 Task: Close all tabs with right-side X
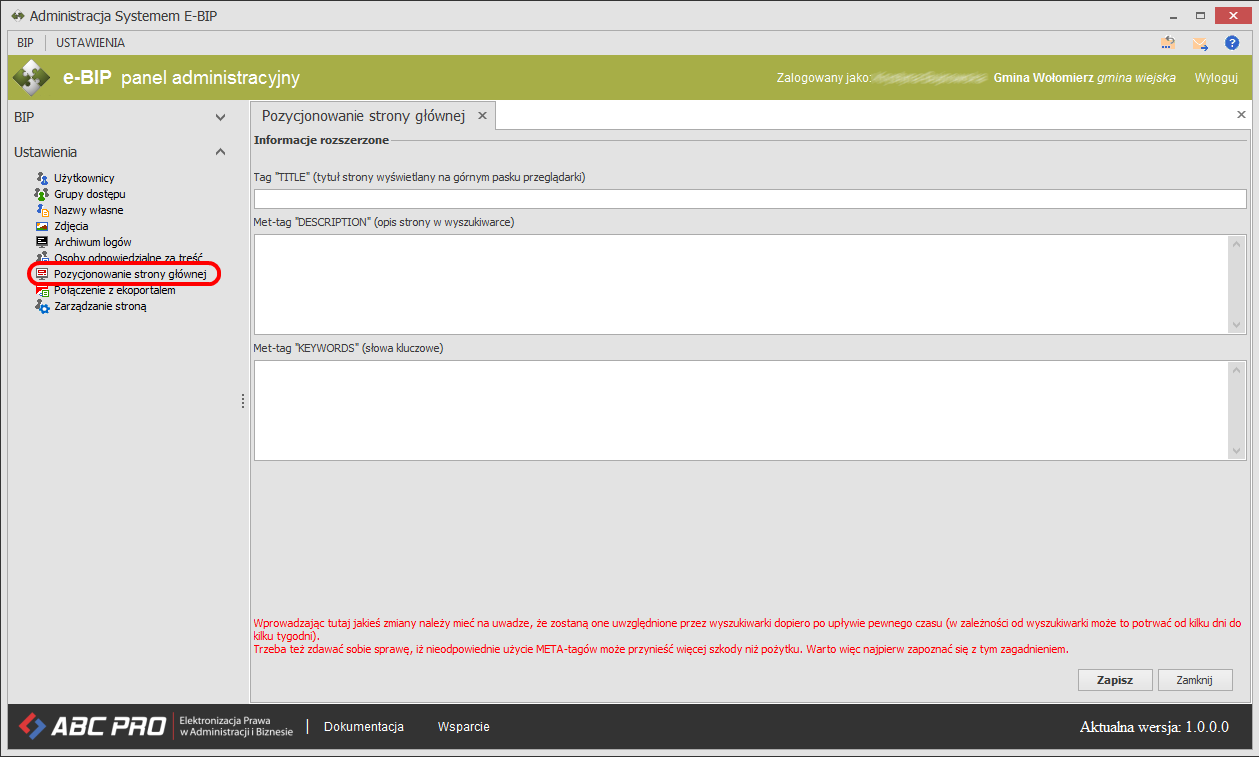(1241, 115)
